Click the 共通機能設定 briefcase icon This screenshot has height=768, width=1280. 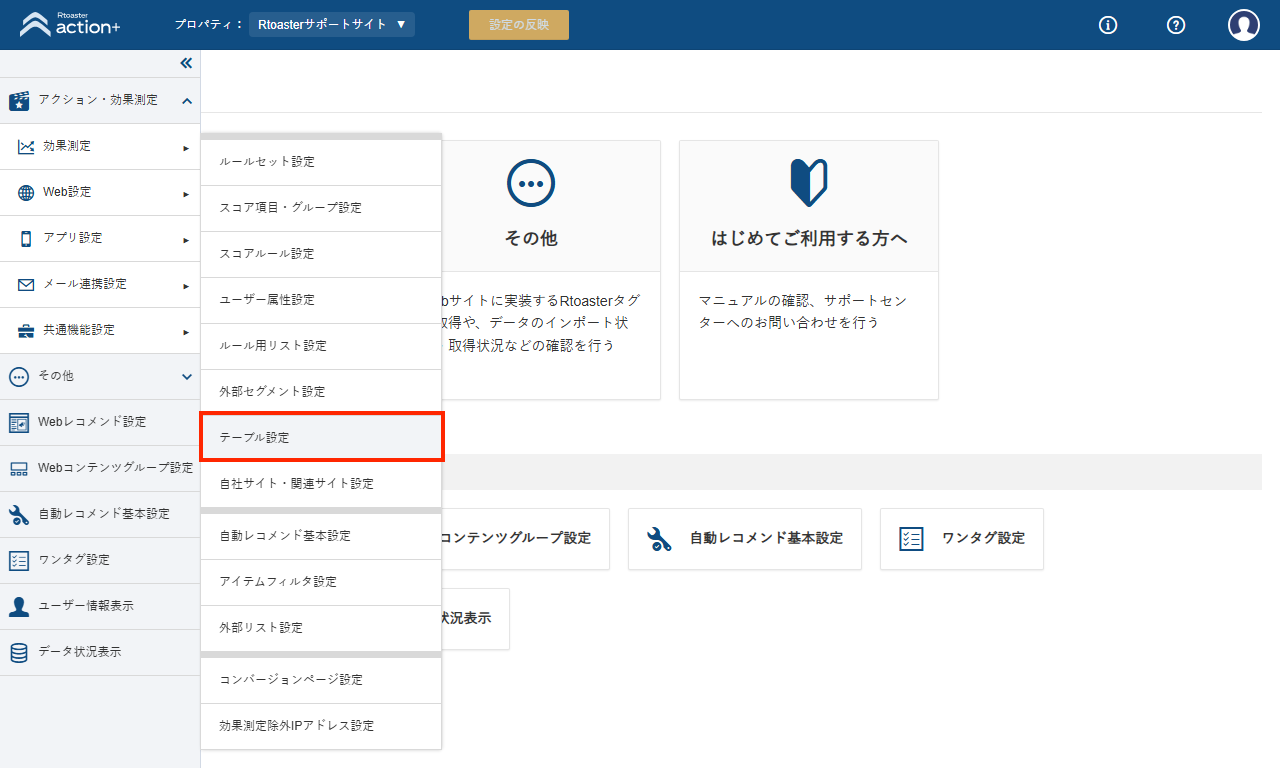pos(26,331)
